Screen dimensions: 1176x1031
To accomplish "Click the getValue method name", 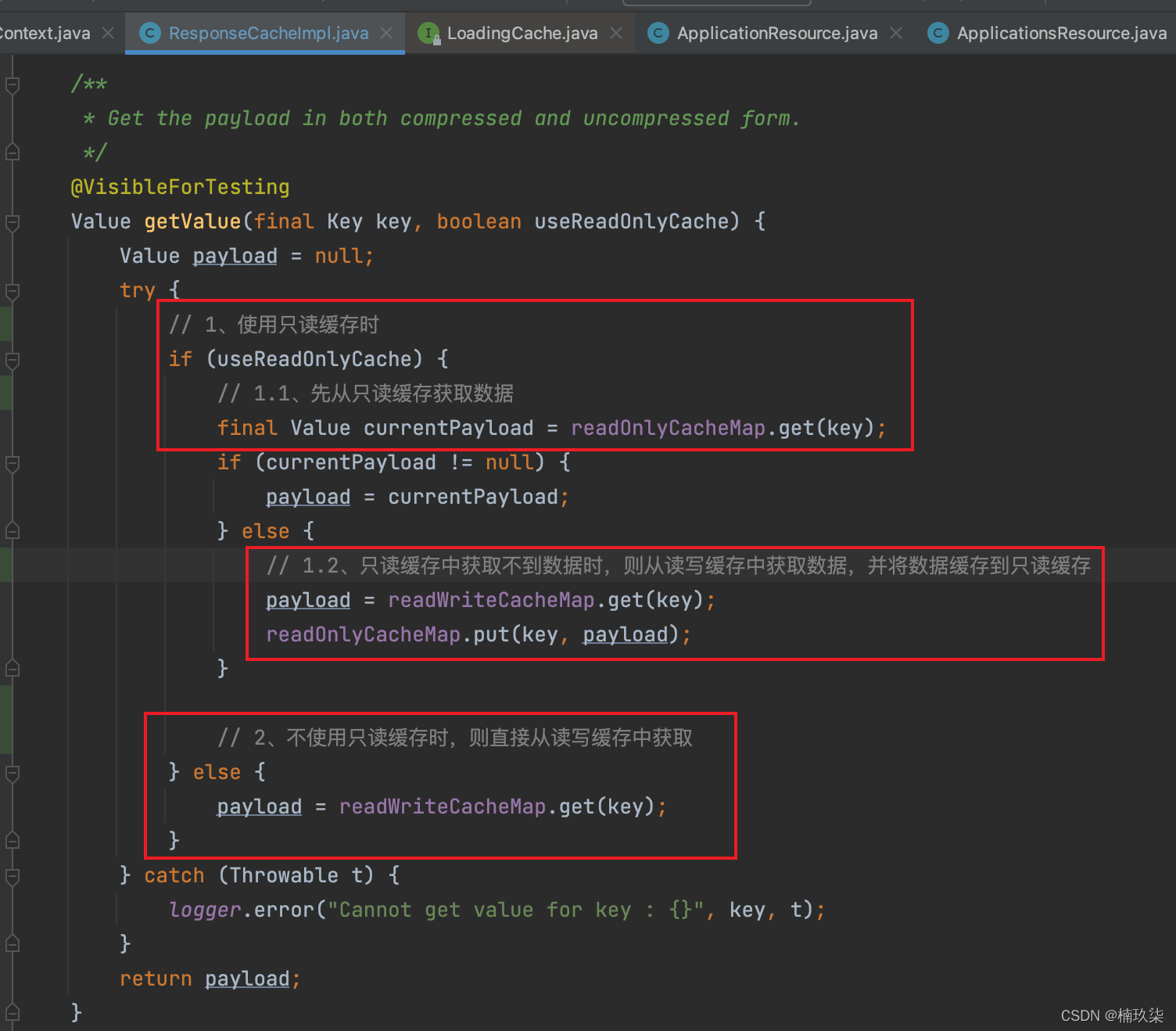I will click(x=192, y=221).
